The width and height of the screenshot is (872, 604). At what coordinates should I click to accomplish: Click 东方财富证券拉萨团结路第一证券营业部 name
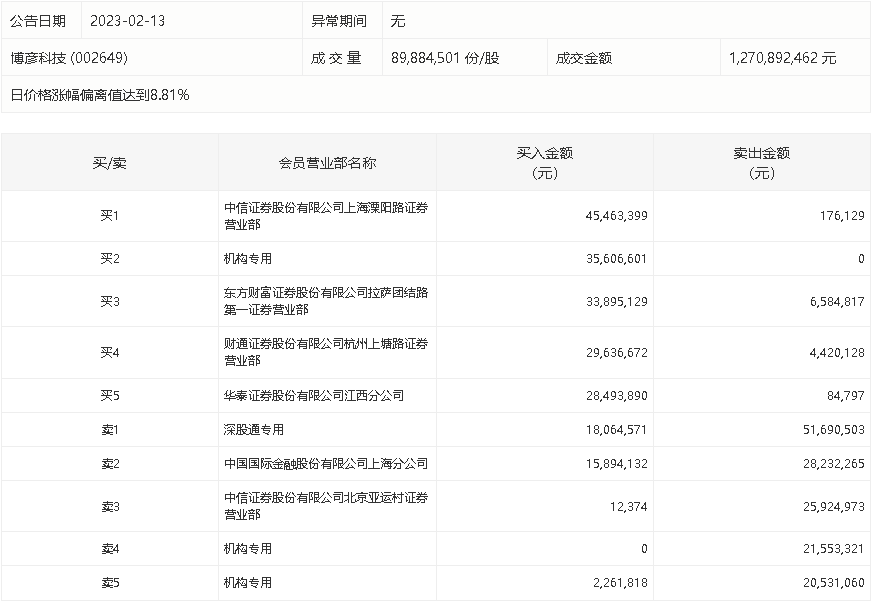[x=326, y=301]
